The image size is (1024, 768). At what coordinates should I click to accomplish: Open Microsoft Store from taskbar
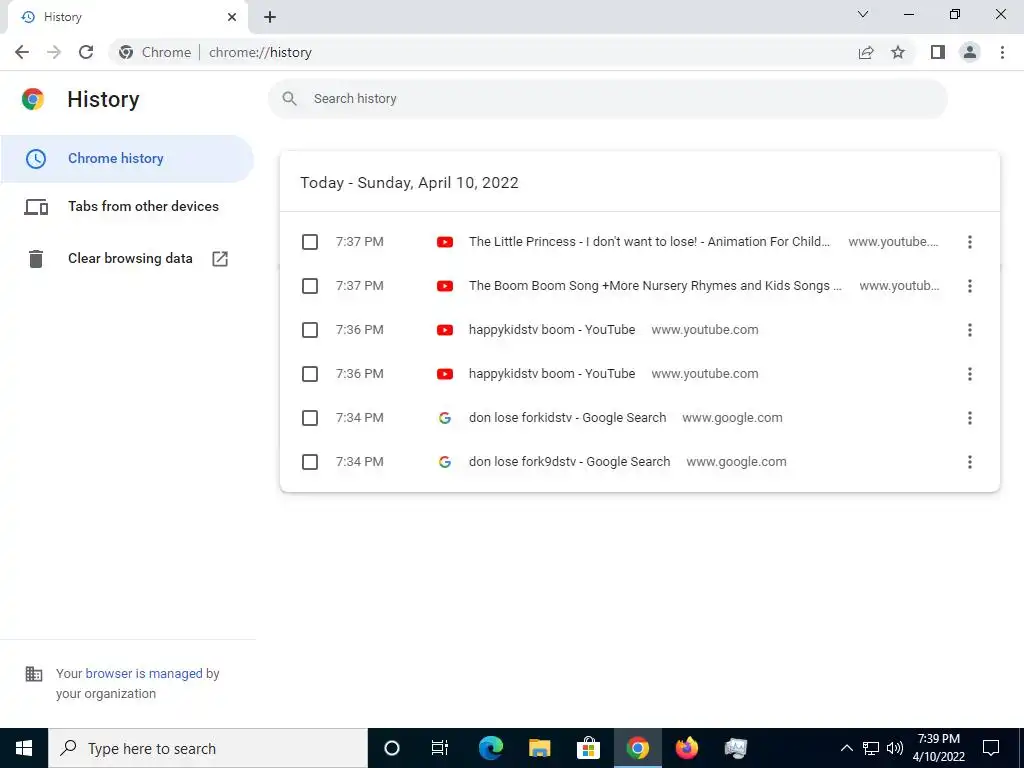pyautogui.click(x=588, y=748)
